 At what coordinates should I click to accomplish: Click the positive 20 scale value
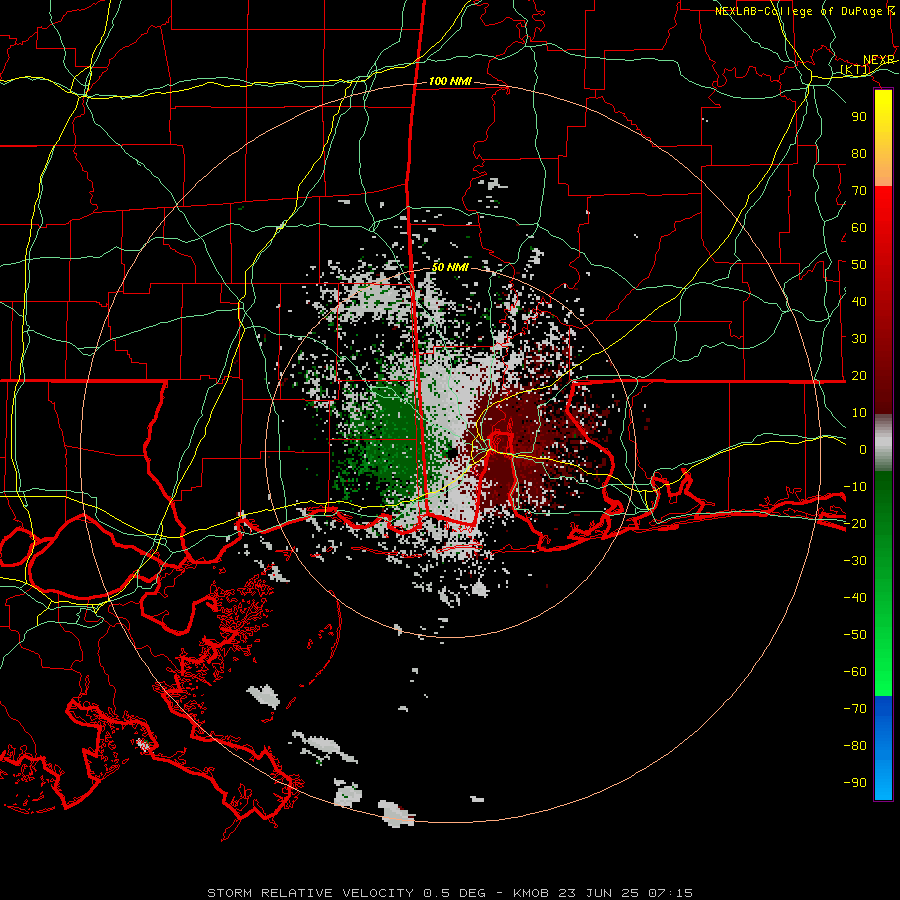859,375
